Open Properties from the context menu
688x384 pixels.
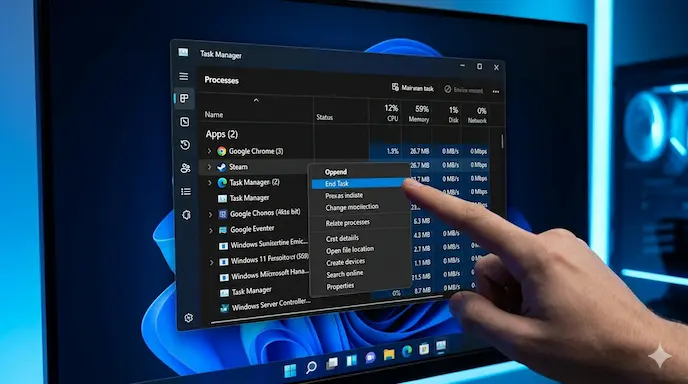point(340,286)
